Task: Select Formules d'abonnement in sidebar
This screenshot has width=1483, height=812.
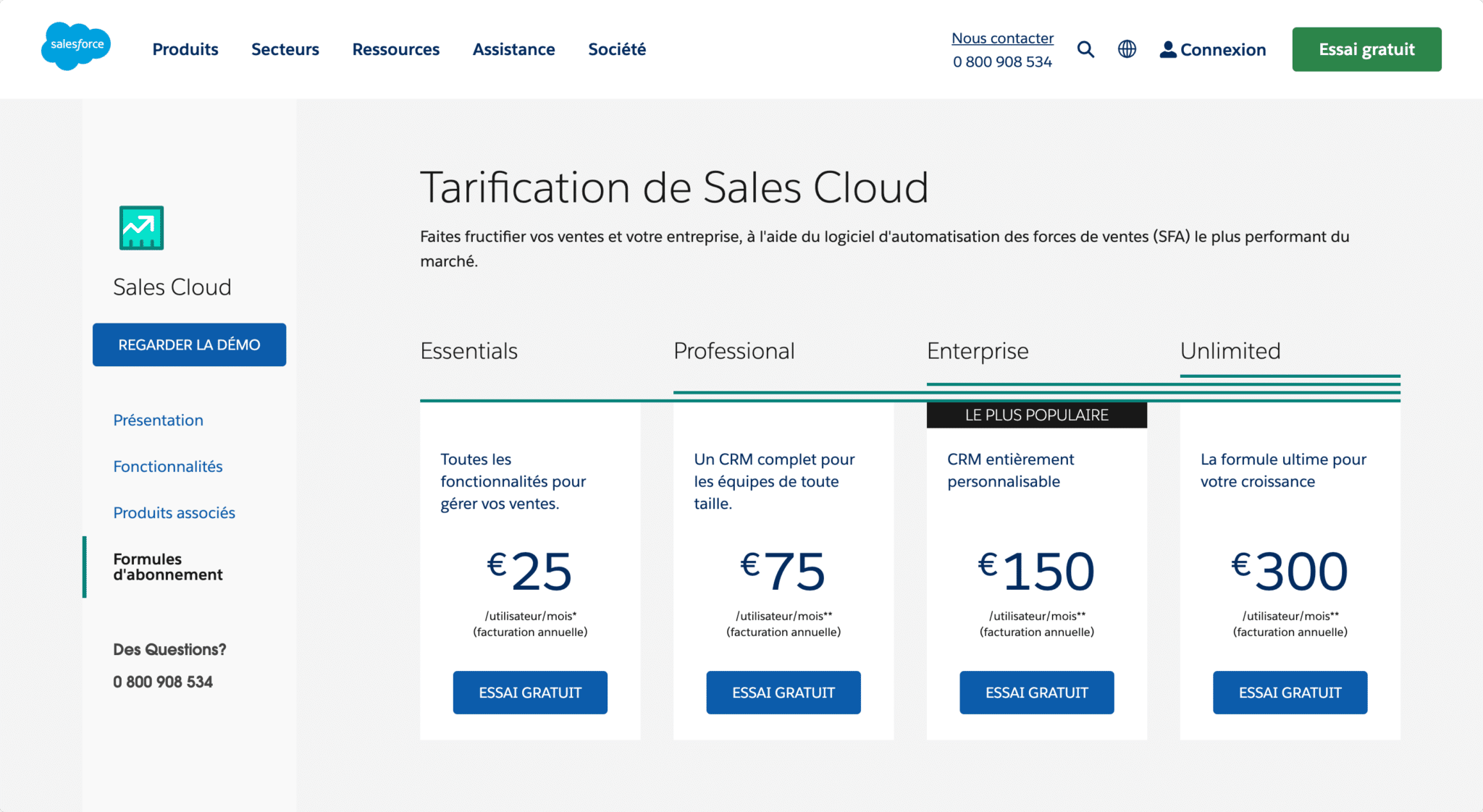Action: tap(167, 567)
